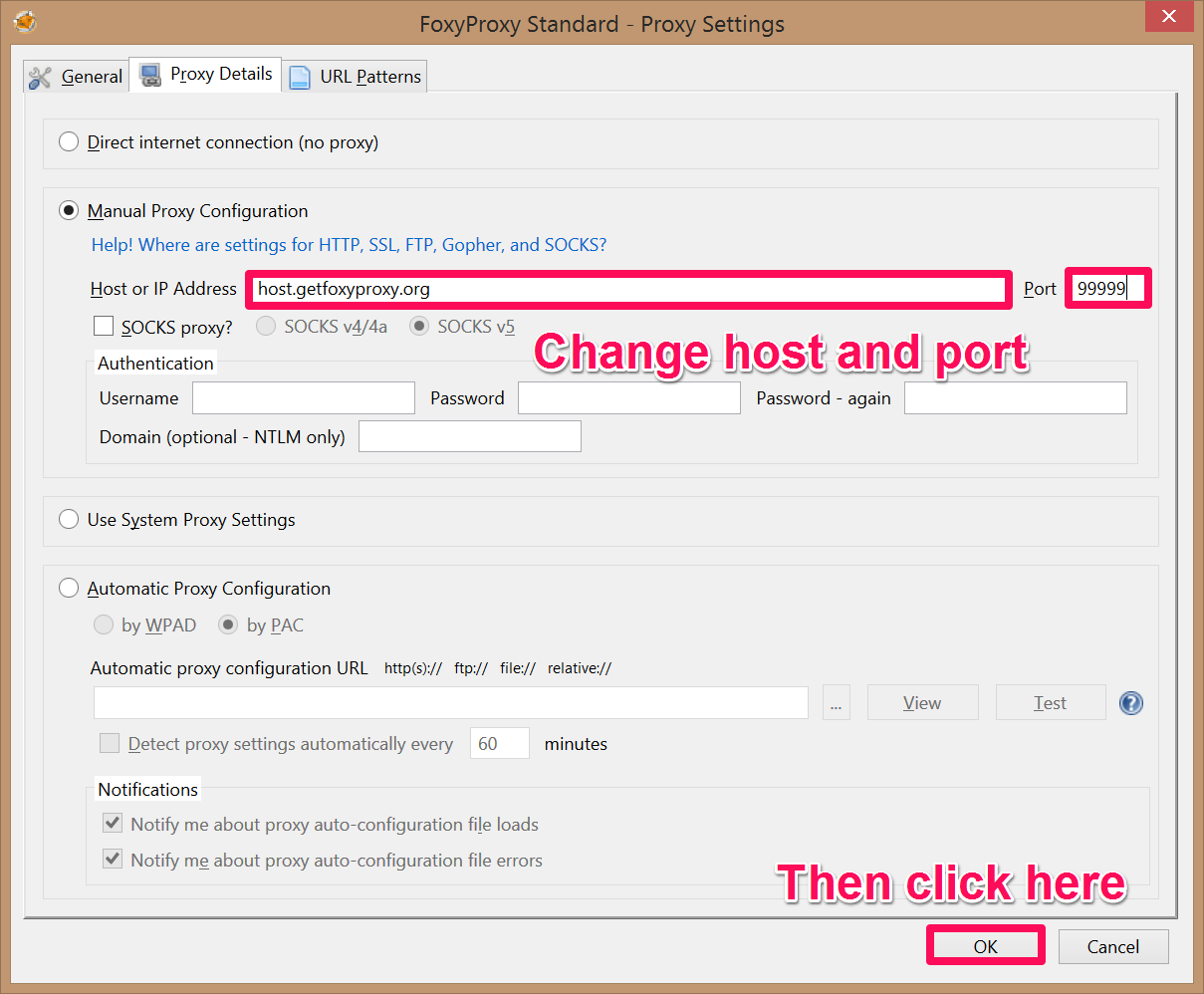Image resolution: width=1204 pixels, height=994 pixels.
Task: Focus the Username field
Action: [x=304, y=397]
